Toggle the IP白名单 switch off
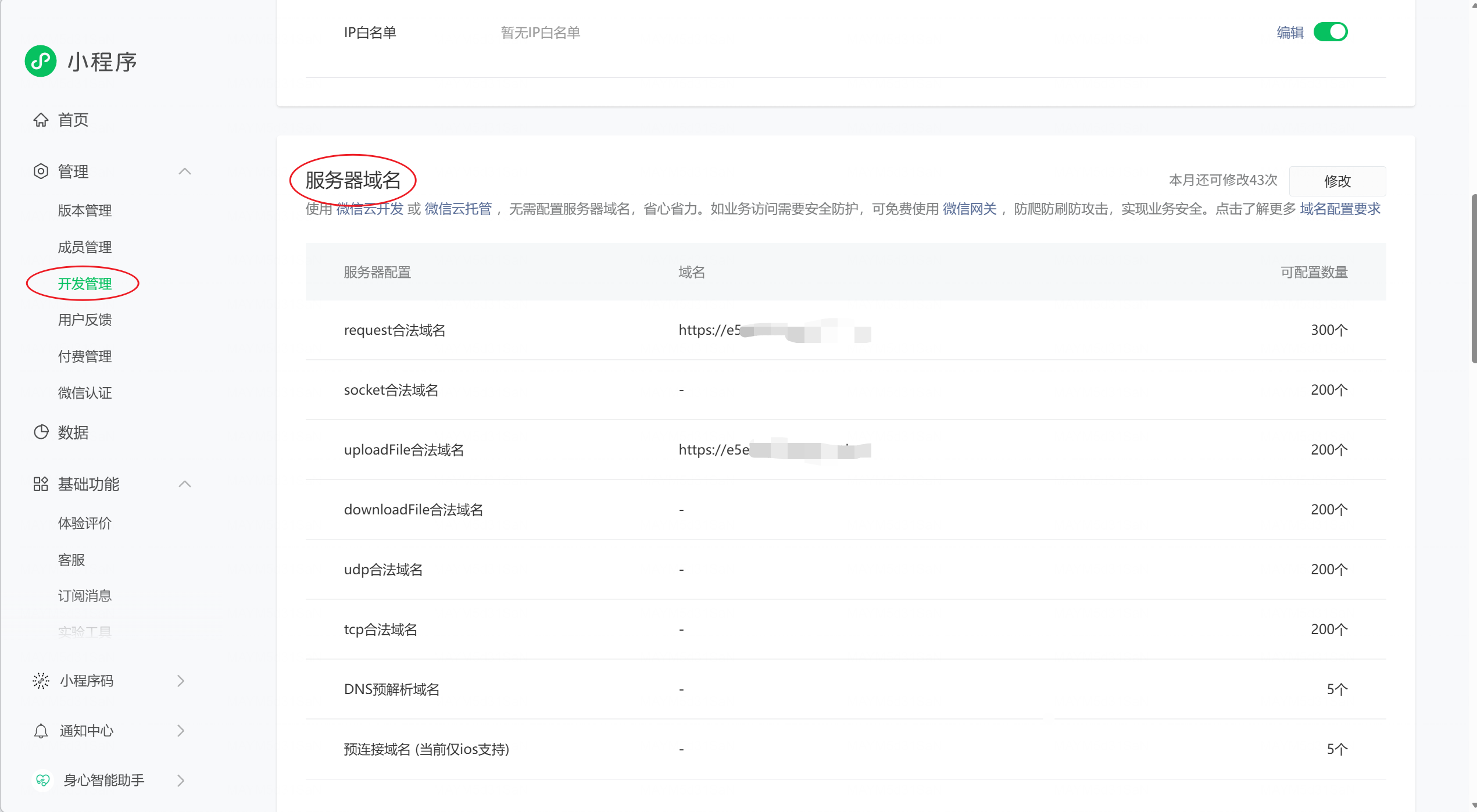This screenshot has height=812, width=1477. point(1330,32)
